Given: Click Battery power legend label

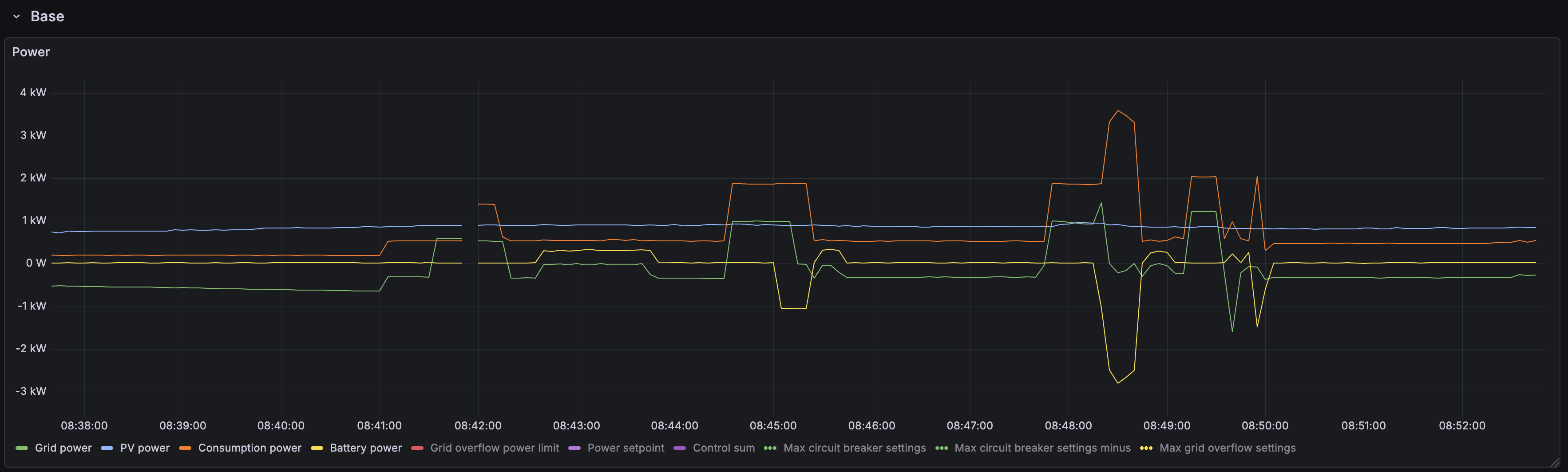Looking at the screenshot, I should [365, 448].
